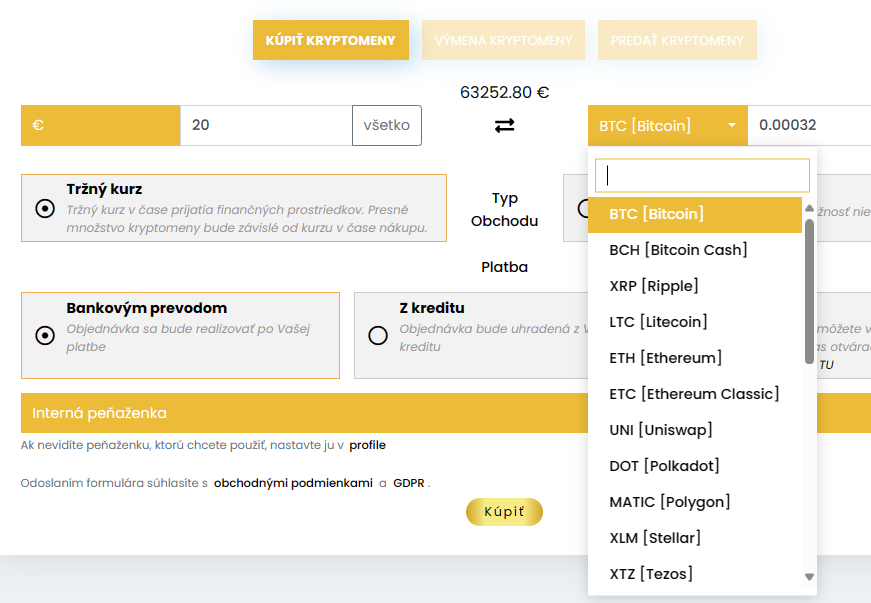Click the všetko button
This screenshot has height=603, width=871.
(386, 125)
